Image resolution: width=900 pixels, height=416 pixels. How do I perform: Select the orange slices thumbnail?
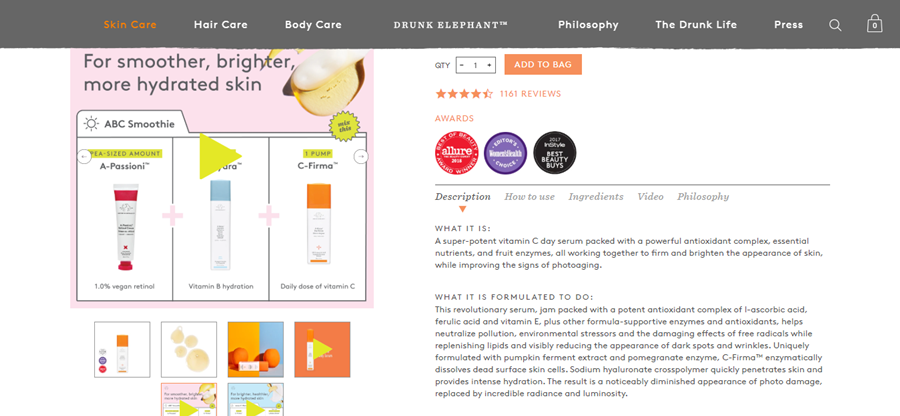[x=255, y=349]
